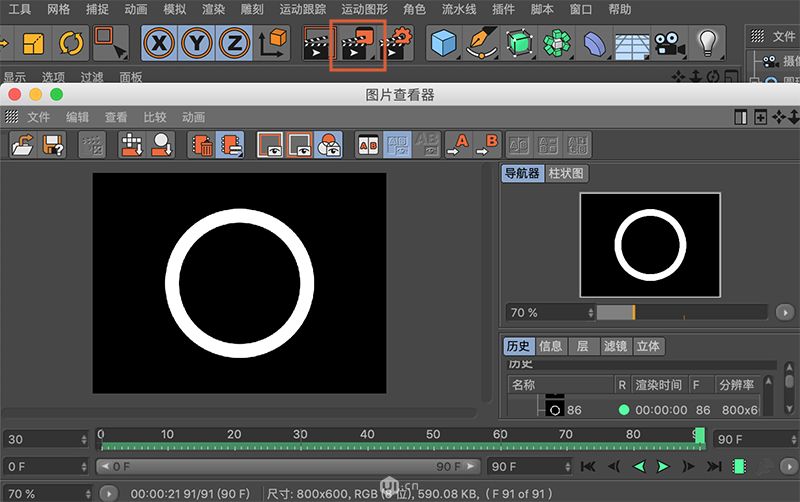Image resolution: width=800 pixels, height=502 pixels.
Task: Open the Edit Render Settings gear icon
Action: coord(397,44)
